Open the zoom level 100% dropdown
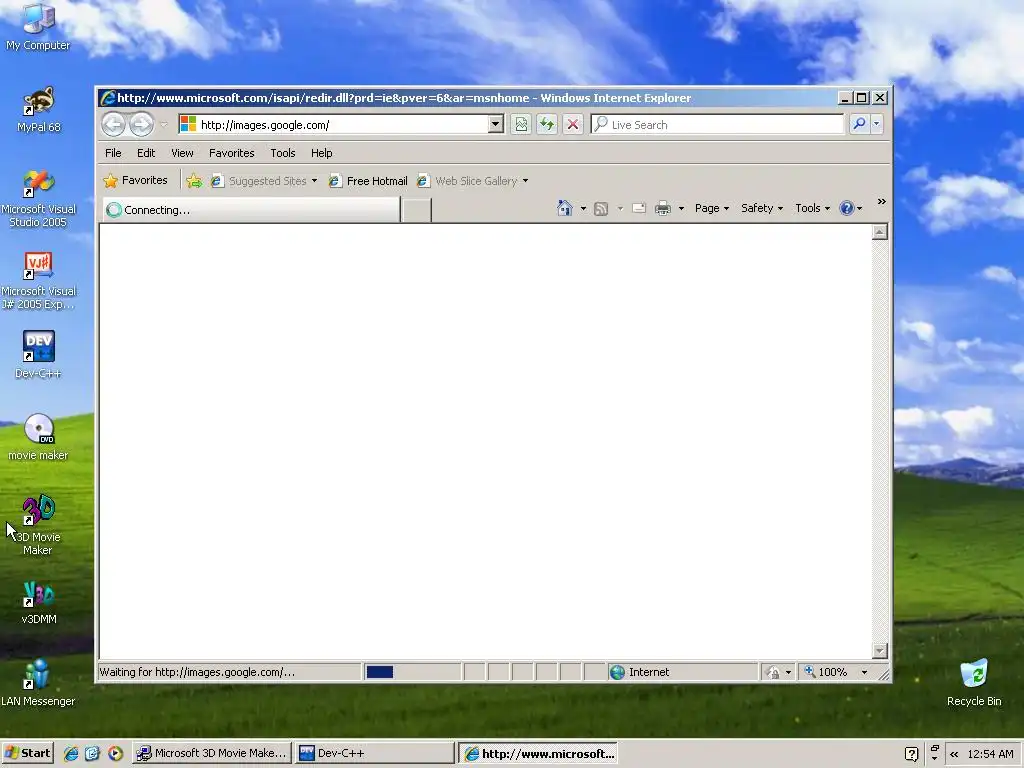The width and height of the screenshot is (1024, 768). coord(864,672)
